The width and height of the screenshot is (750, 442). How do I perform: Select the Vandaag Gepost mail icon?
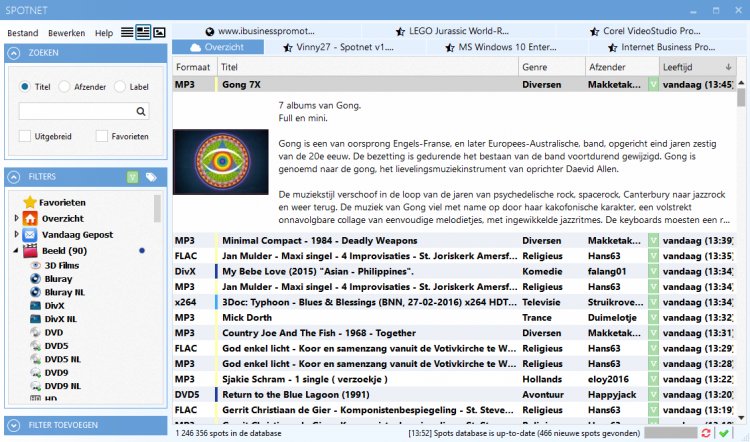(30, 235)
